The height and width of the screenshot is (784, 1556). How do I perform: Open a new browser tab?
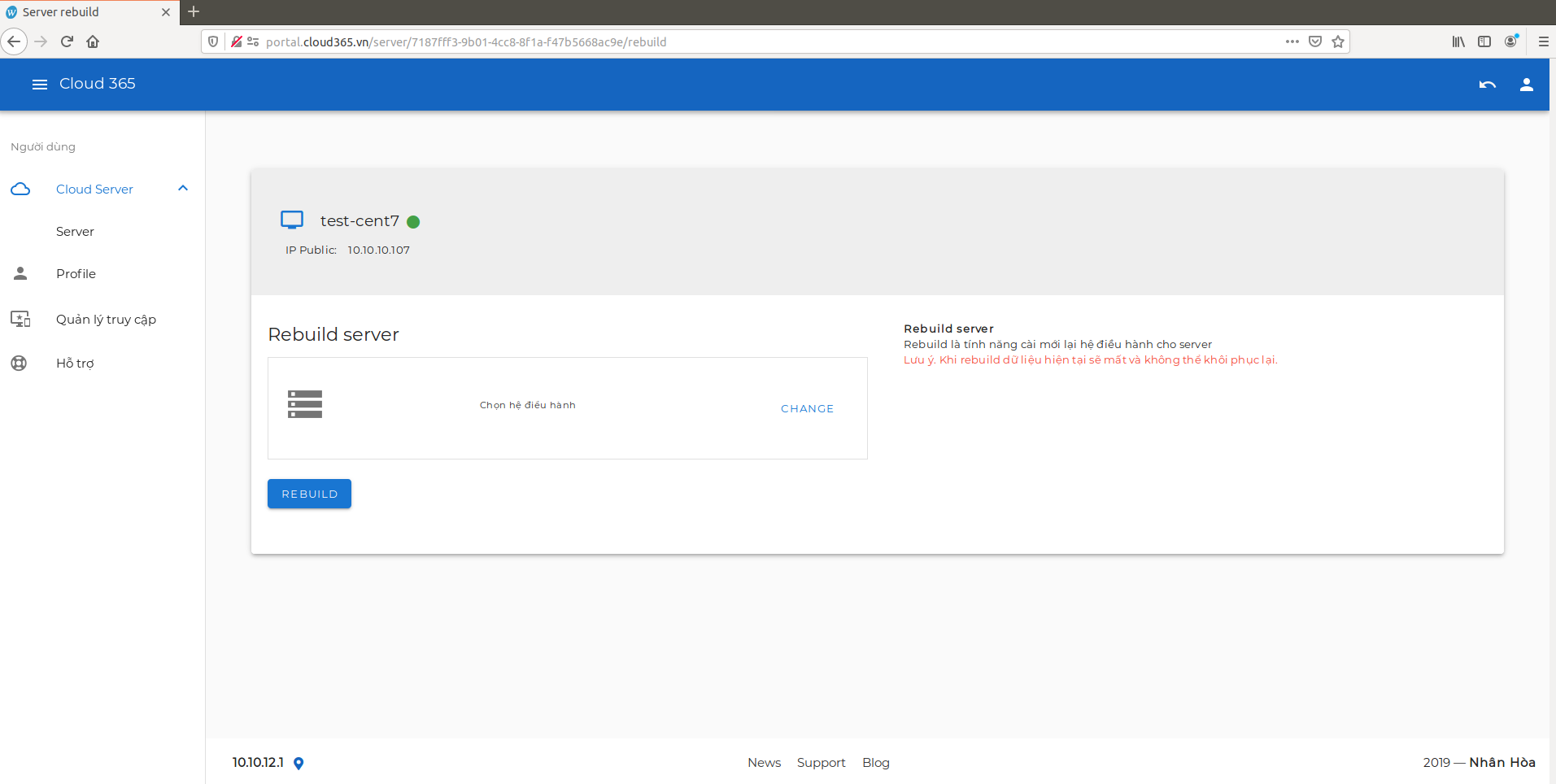pyautogui.click(x=194, y=11)
